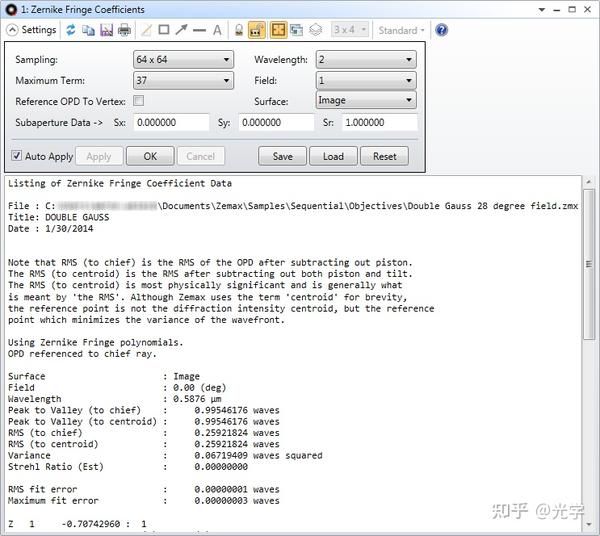
Task: Click the Sx subaperture input field
Action: point(171,123)
